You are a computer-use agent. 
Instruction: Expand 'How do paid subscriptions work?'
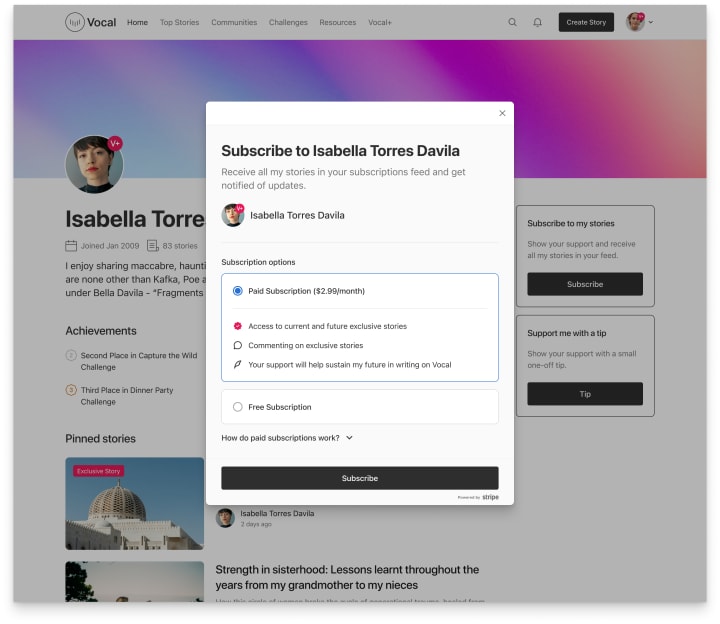pos(287,438)
